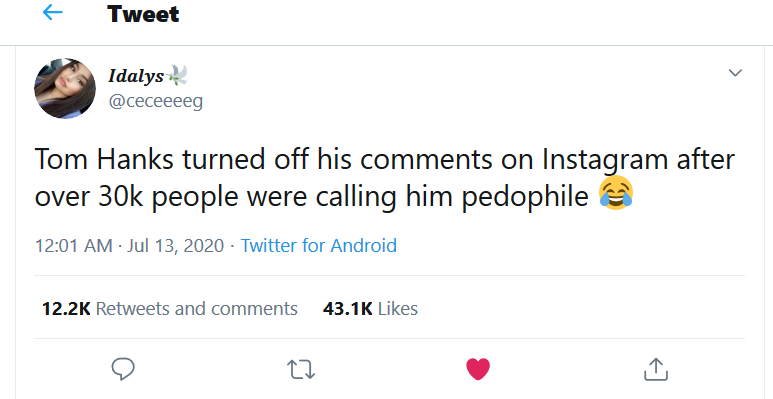
Task: Reply to the tweet via speech bubble icon
Action: [123, 368]
